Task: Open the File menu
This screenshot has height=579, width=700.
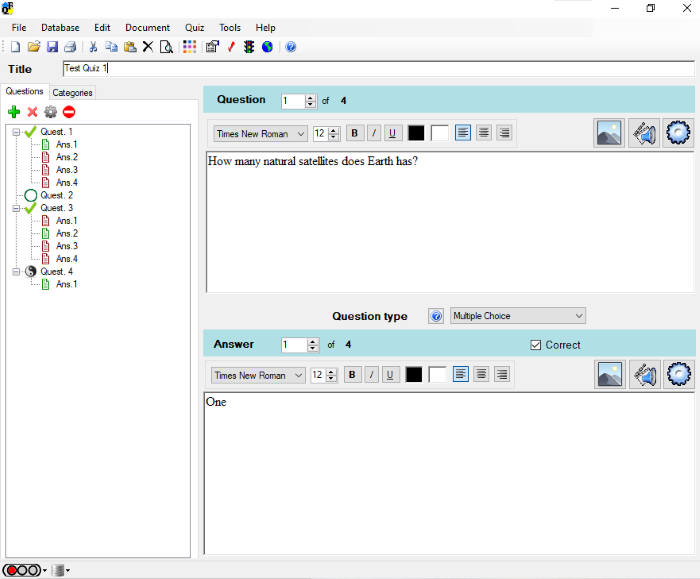Action: (x=19, y=28)
